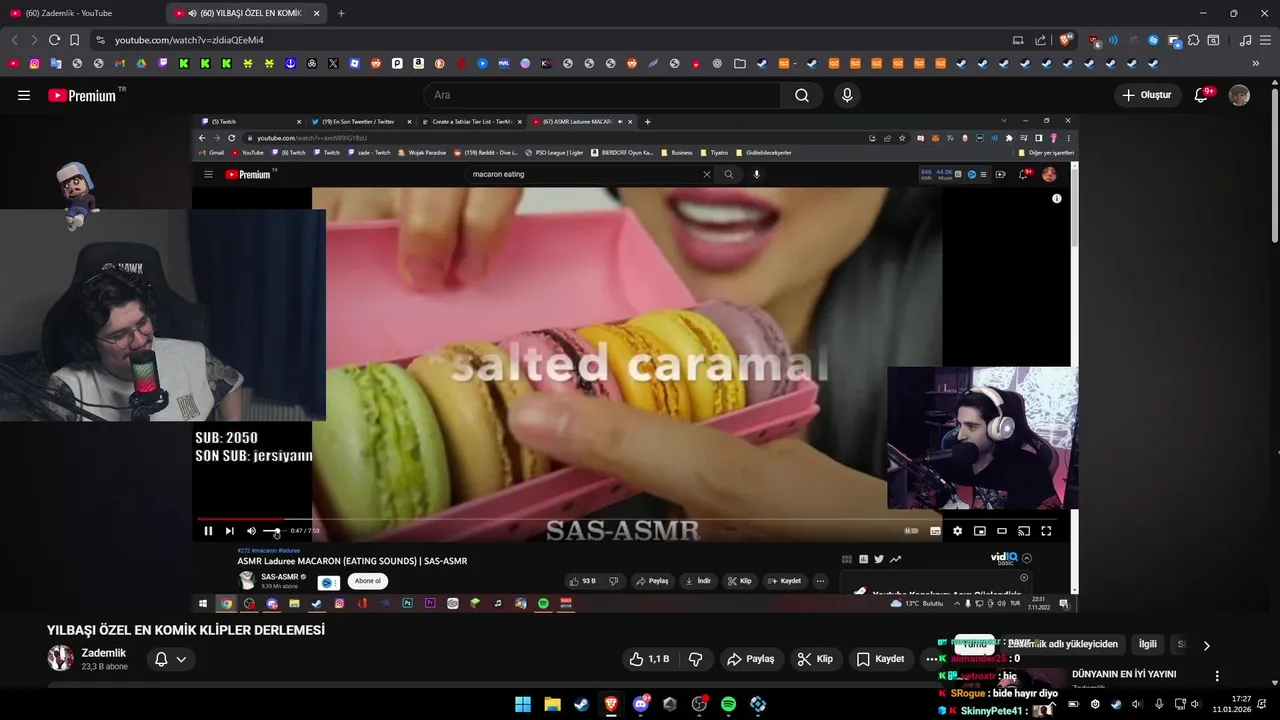
Task: Focus the YouTube Ara search field
Action: (x=602, y=95)
